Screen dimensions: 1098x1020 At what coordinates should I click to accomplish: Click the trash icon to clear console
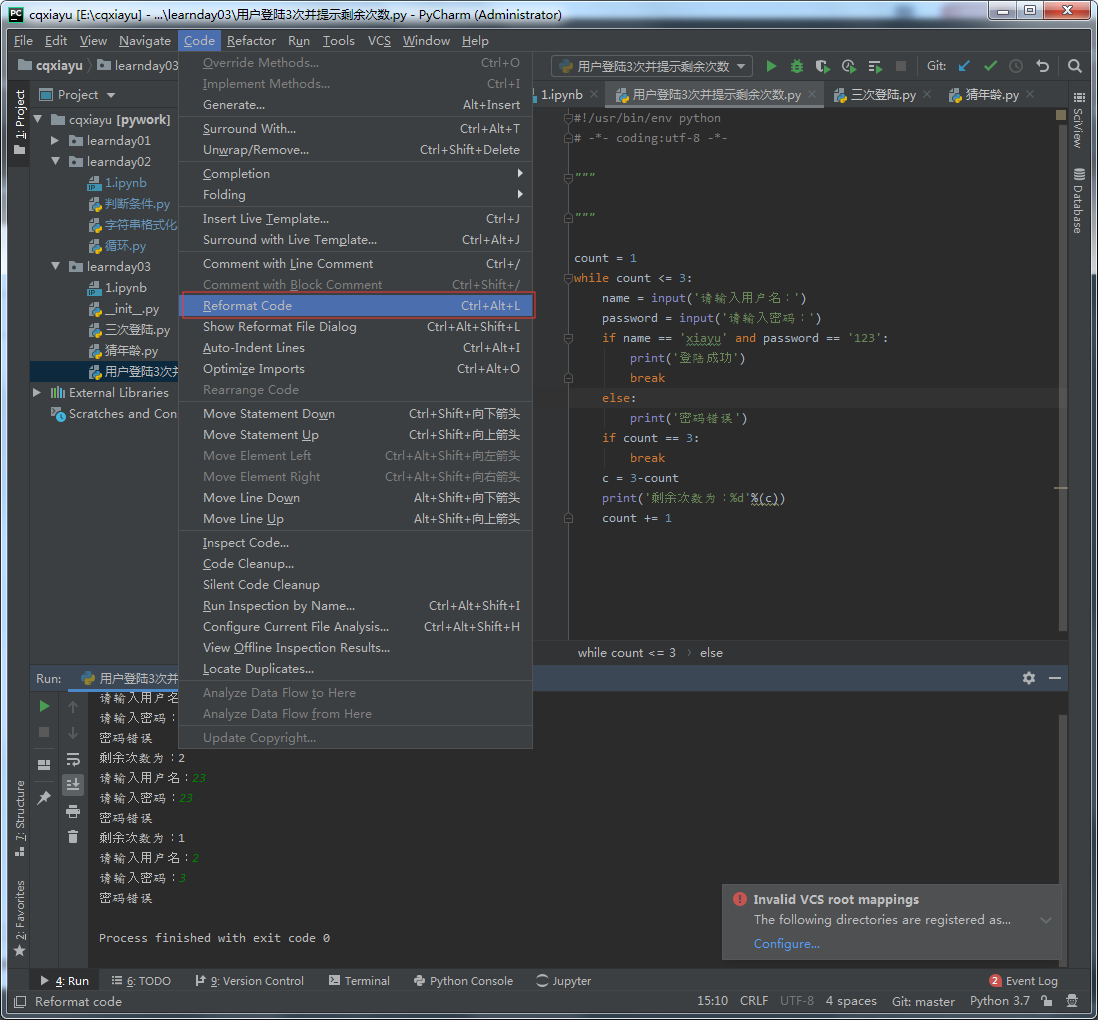coord(73,836)
